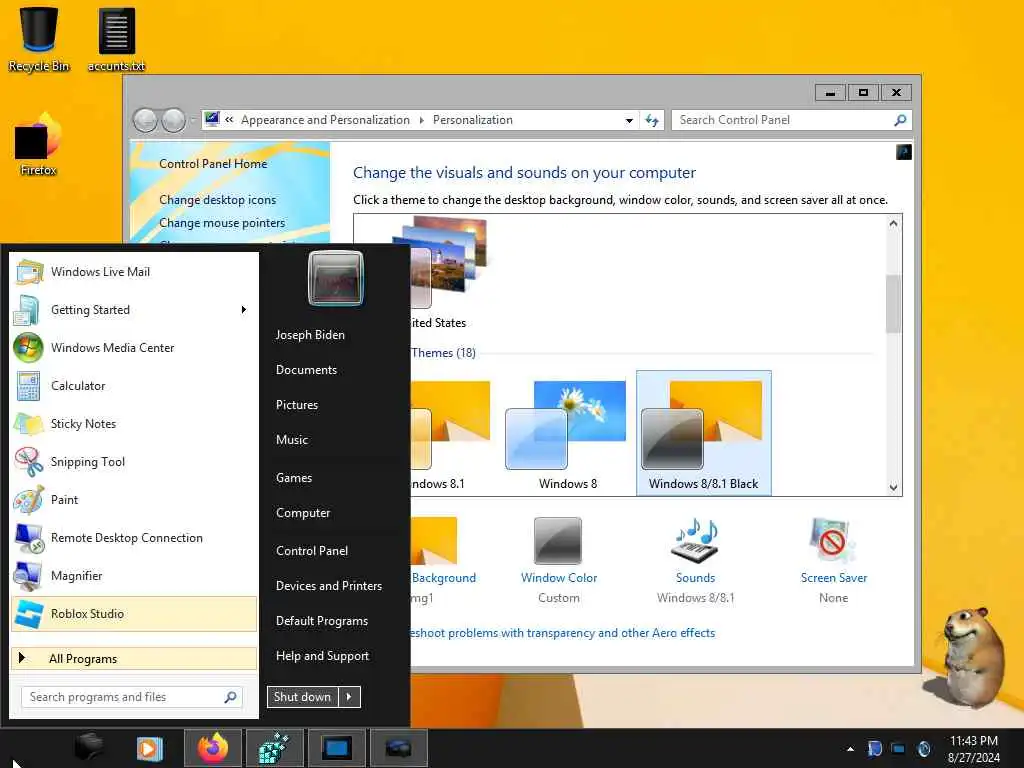Click the refresh button beside address bar

pos(652,120)
